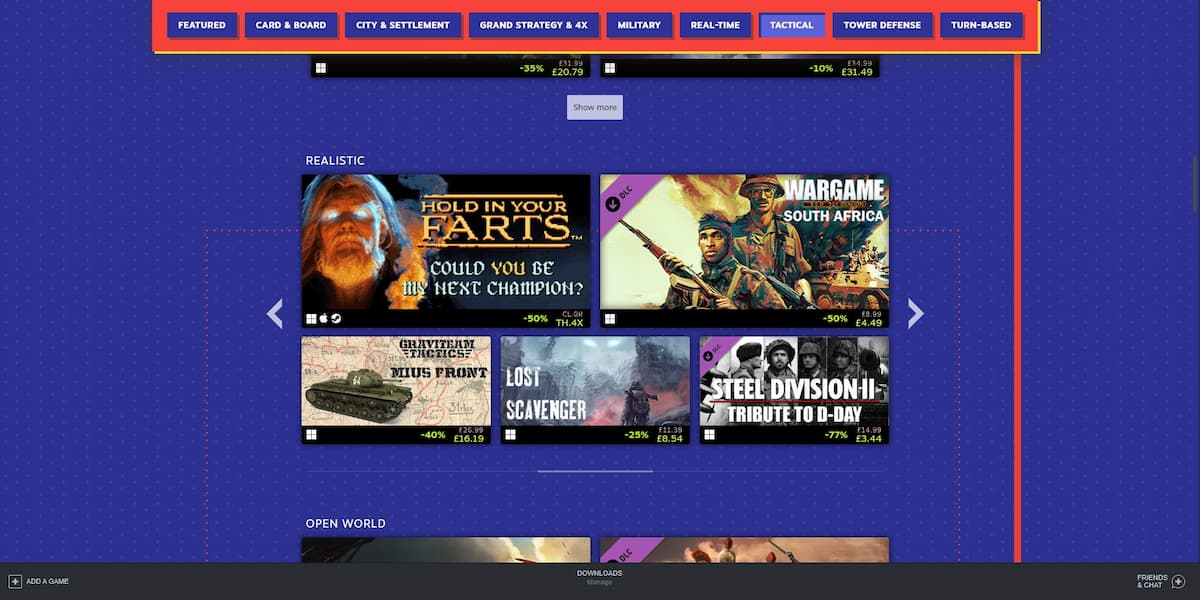Click the Apple platform icon on Hold In Your Farts
The width and height of the screenshot is (1200, 600).
coord(324,319)
